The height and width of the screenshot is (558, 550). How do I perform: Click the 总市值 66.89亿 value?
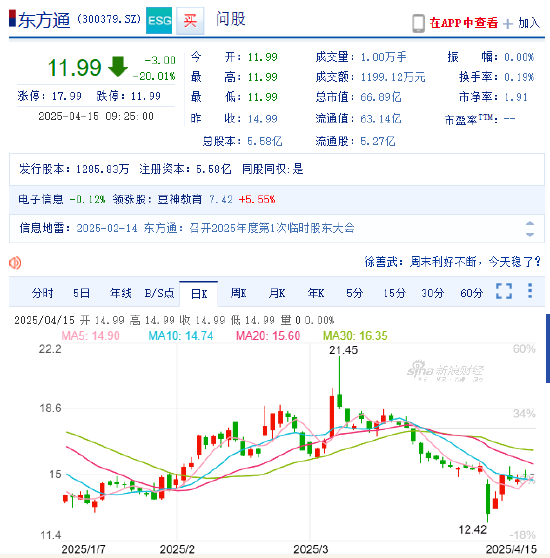[381, 97]
